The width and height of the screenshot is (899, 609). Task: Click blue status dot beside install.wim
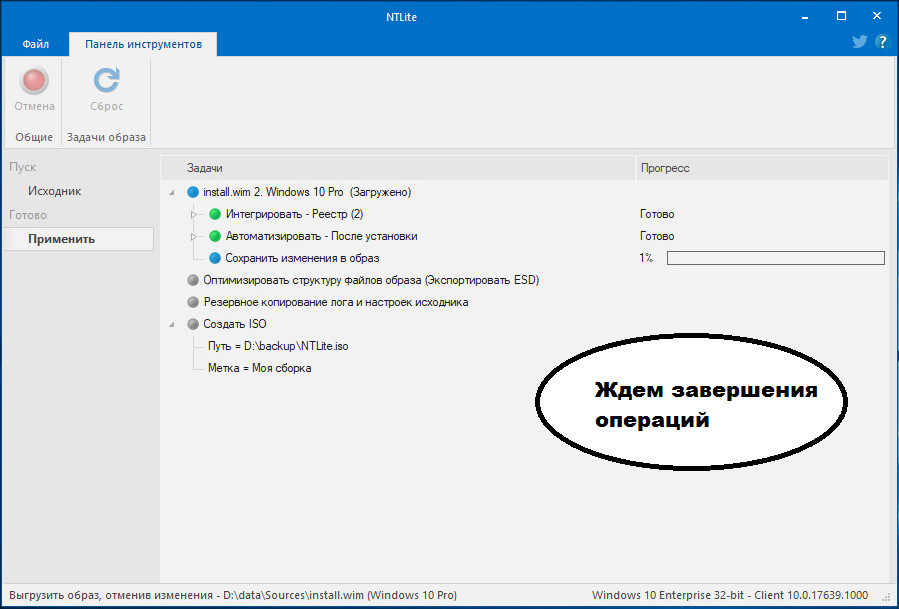tap(193, 192)
